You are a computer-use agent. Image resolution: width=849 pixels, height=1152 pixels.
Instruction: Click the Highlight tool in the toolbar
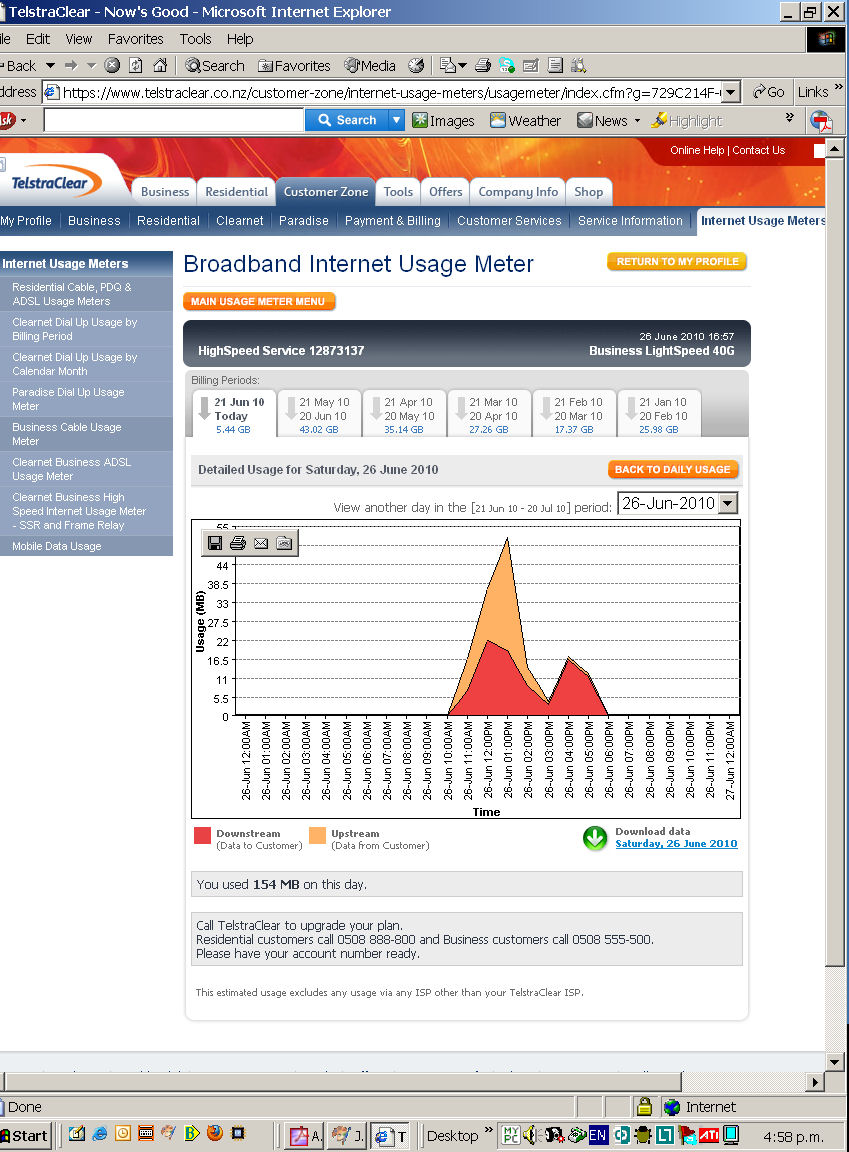click(687, 120)
